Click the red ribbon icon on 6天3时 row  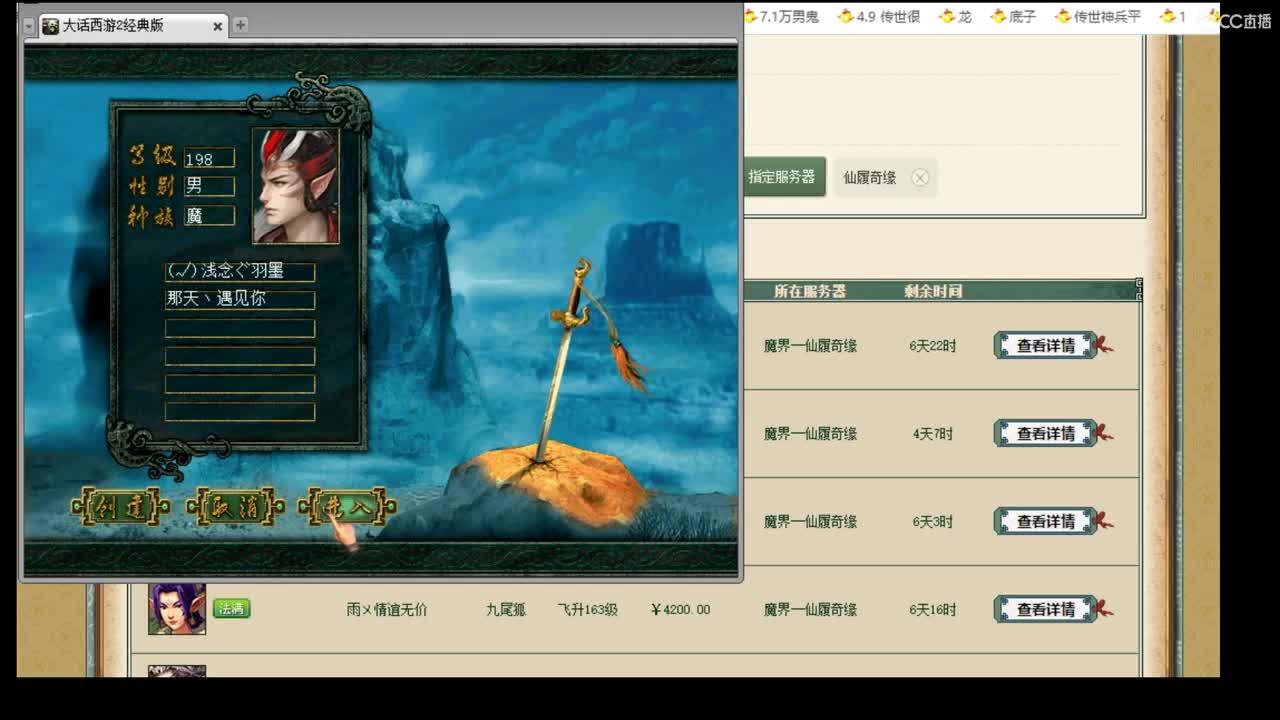pos(1104,521)
